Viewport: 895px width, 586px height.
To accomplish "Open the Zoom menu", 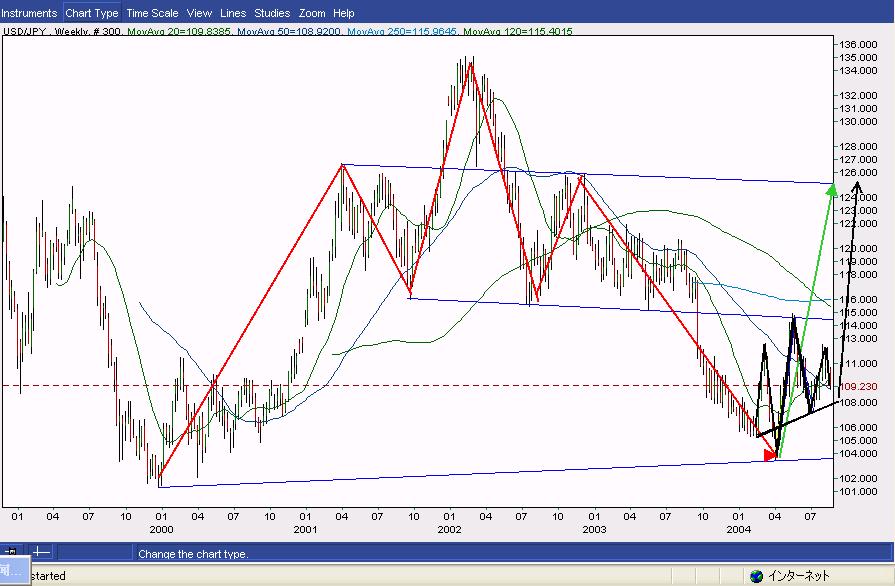I will click(312, 13).
